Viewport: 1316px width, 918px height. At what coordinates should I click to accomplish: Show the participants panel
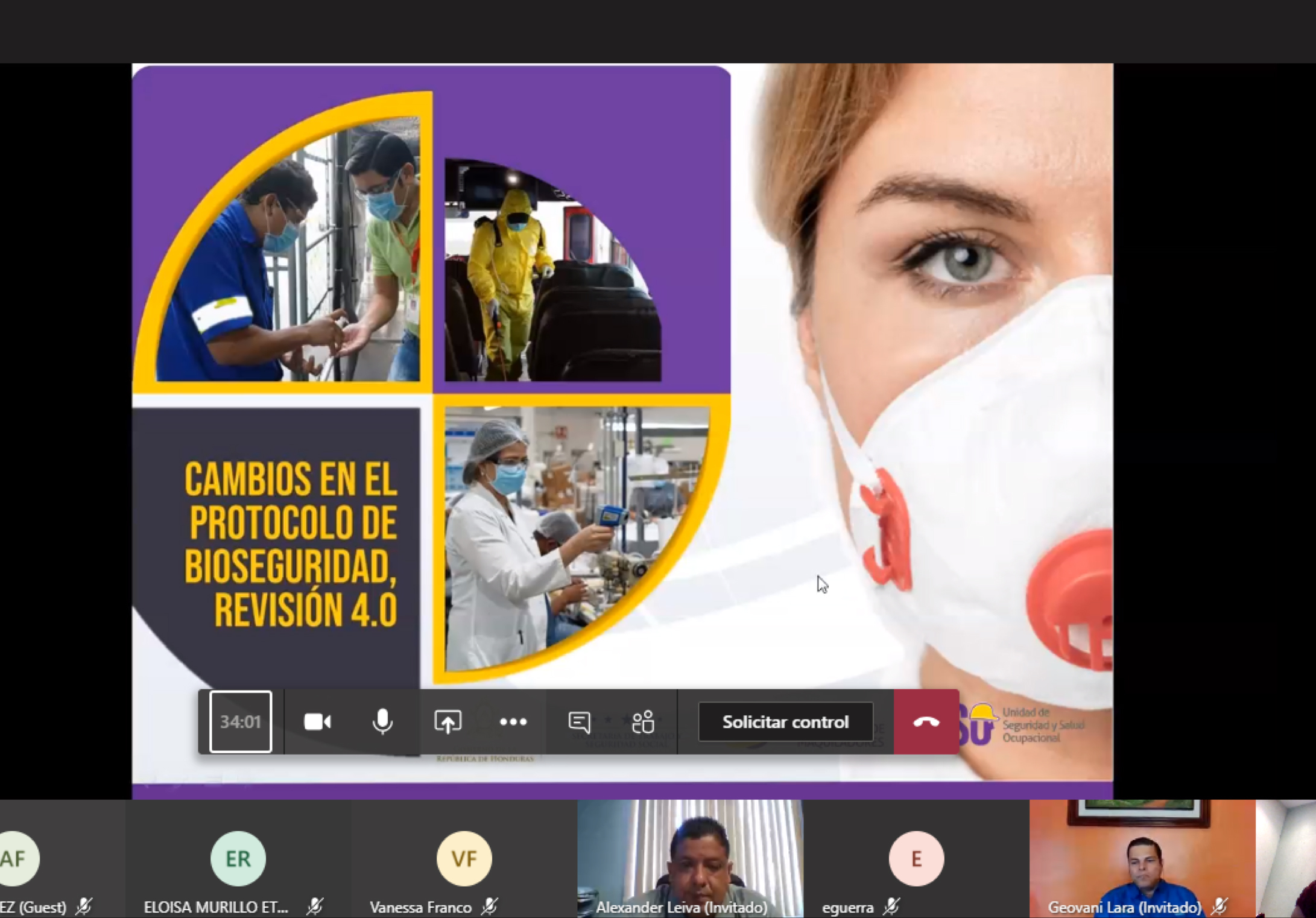click(x=643, y=721)
